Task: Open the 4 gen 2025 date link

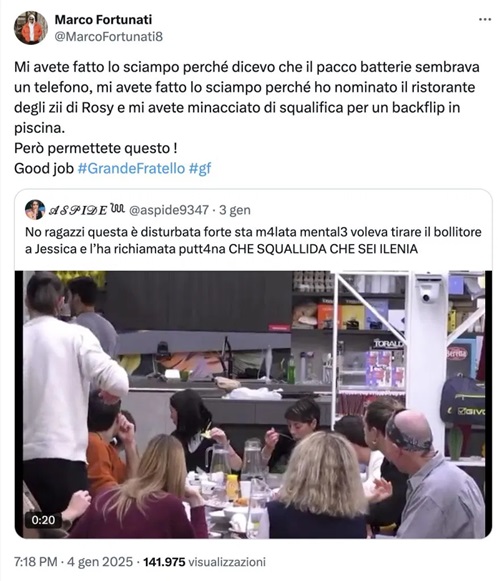Action: tap(100, 562)
